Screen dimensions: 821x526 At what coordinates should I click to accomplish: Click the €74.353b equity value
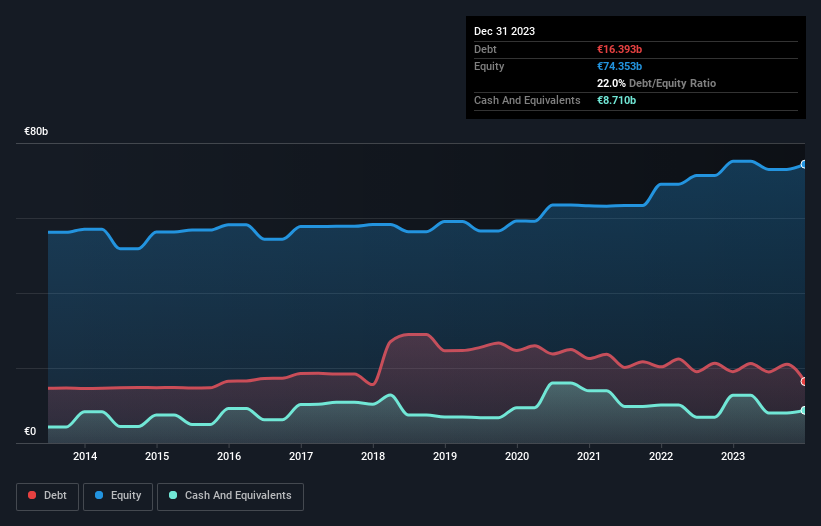619,66
